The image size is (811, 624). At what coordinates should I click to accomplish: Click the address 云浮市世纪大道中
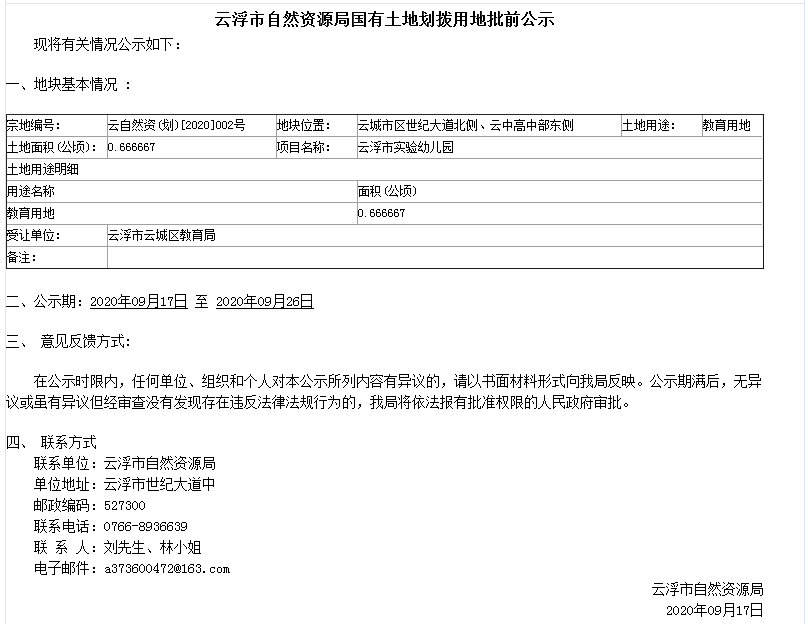pyautogui.click(x=159, y=484)
